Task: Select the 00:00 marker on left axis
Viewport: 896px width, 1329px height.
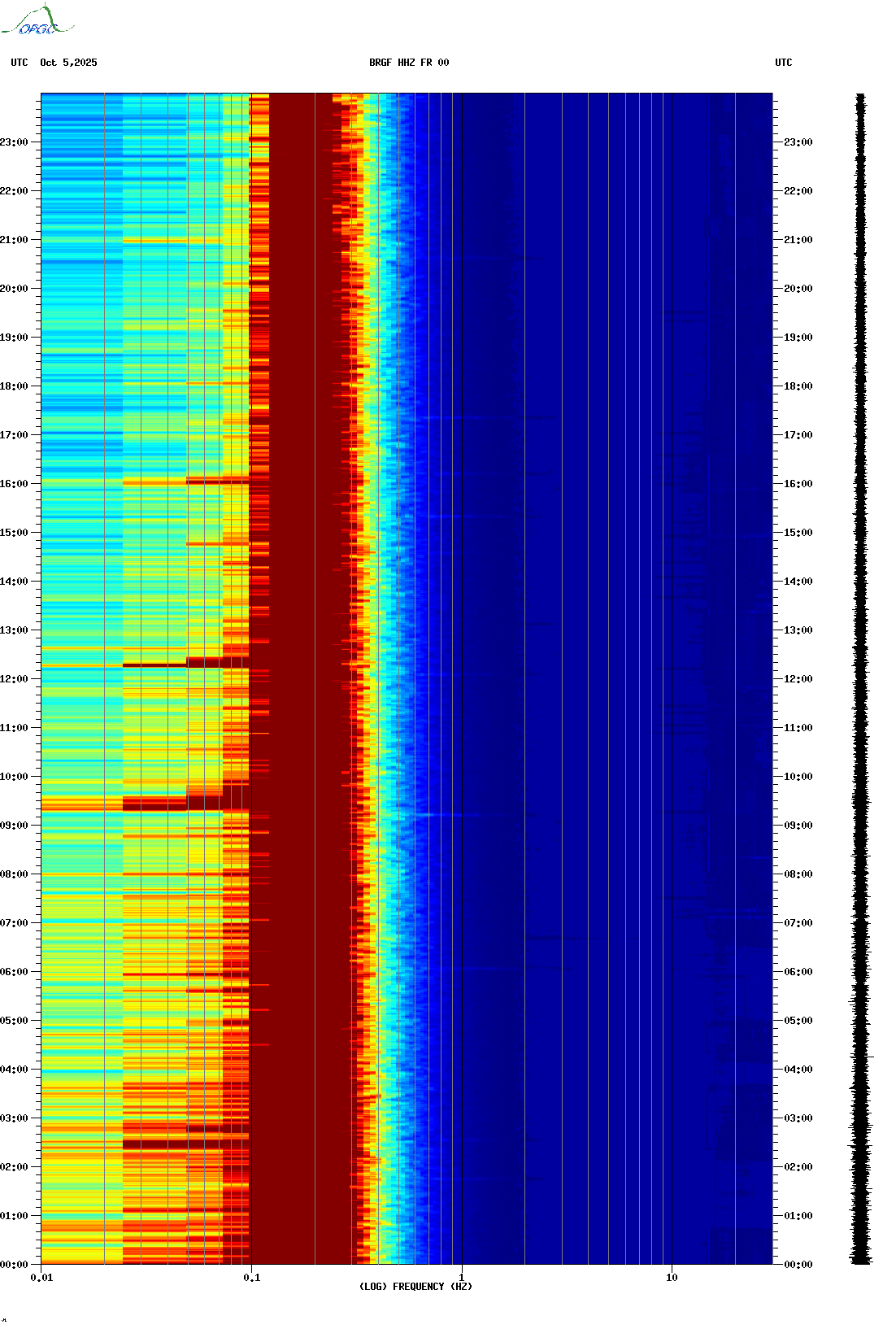Action: point(14,1265)
